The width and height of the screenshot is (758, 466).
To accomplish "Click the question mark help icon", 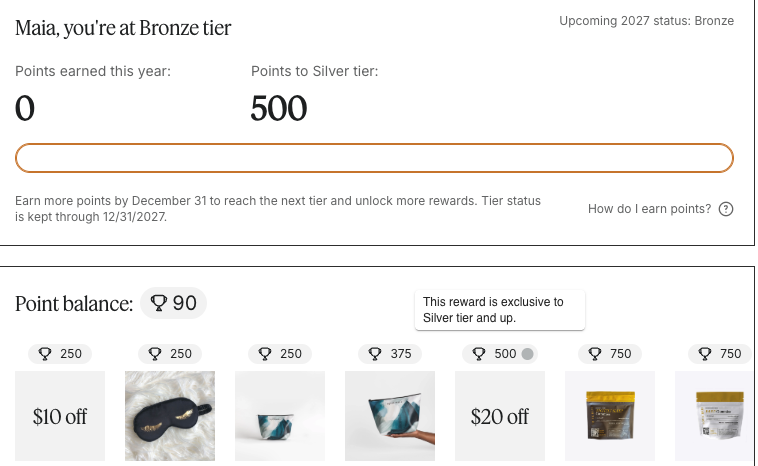I will [727, 209].
